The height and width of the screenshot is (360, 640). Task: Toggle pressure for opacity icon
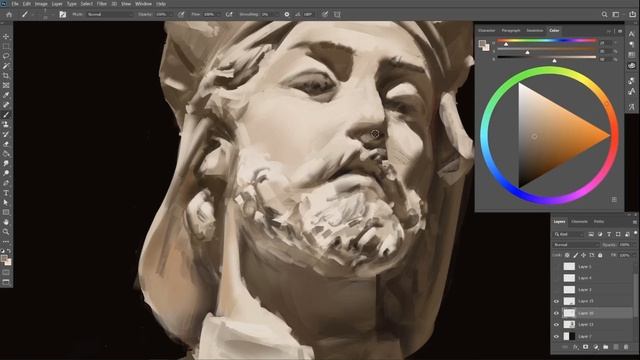click(181, 14)
